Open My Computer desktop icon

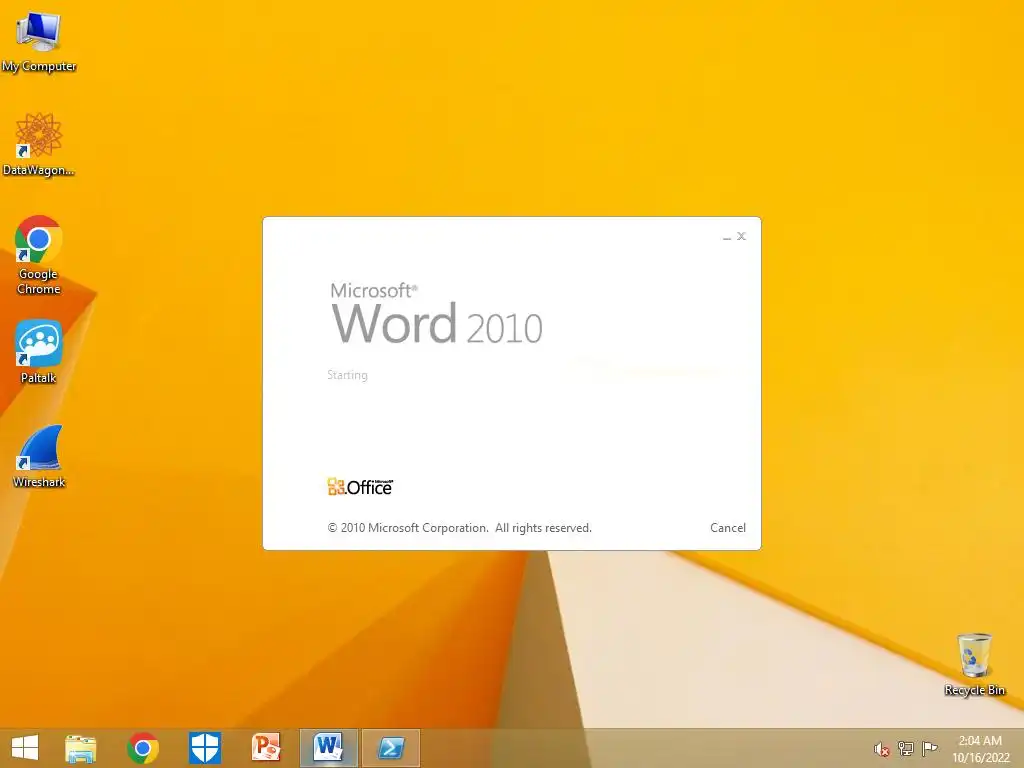pyautogui.click(x=39, y=42)
